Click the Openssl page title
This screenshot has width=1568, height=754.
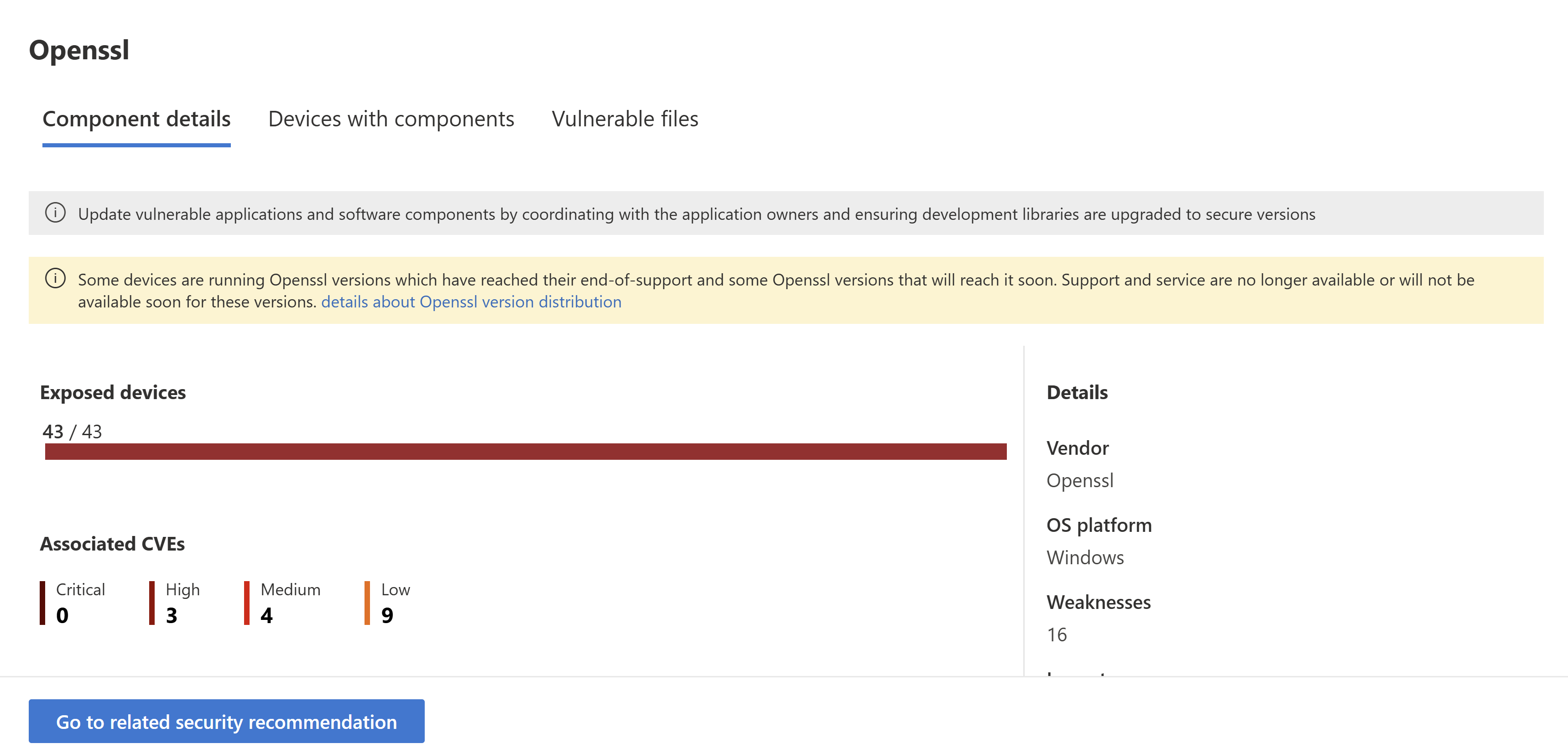(79, 51)
